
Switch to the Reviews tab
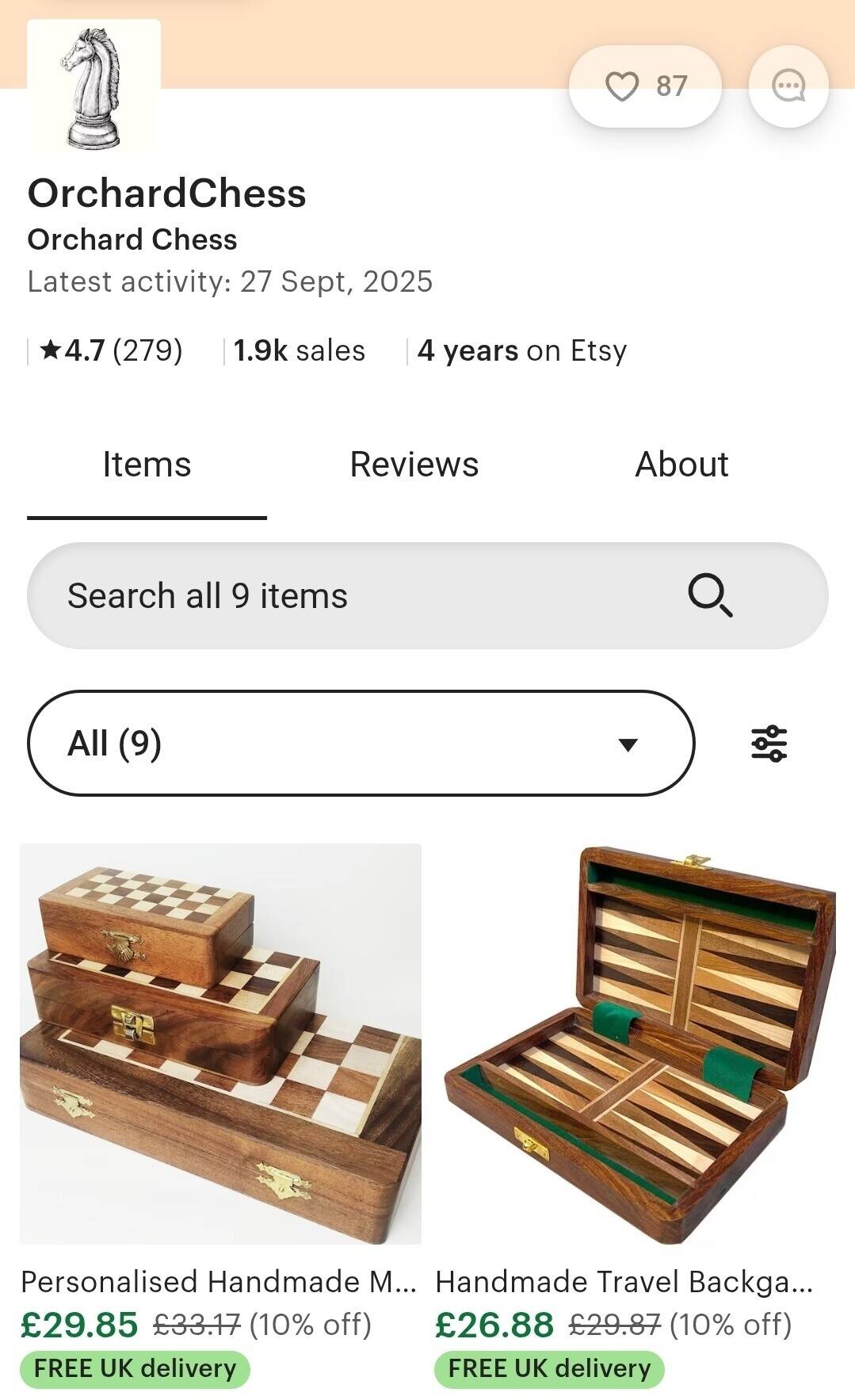[x=414, y=465]
